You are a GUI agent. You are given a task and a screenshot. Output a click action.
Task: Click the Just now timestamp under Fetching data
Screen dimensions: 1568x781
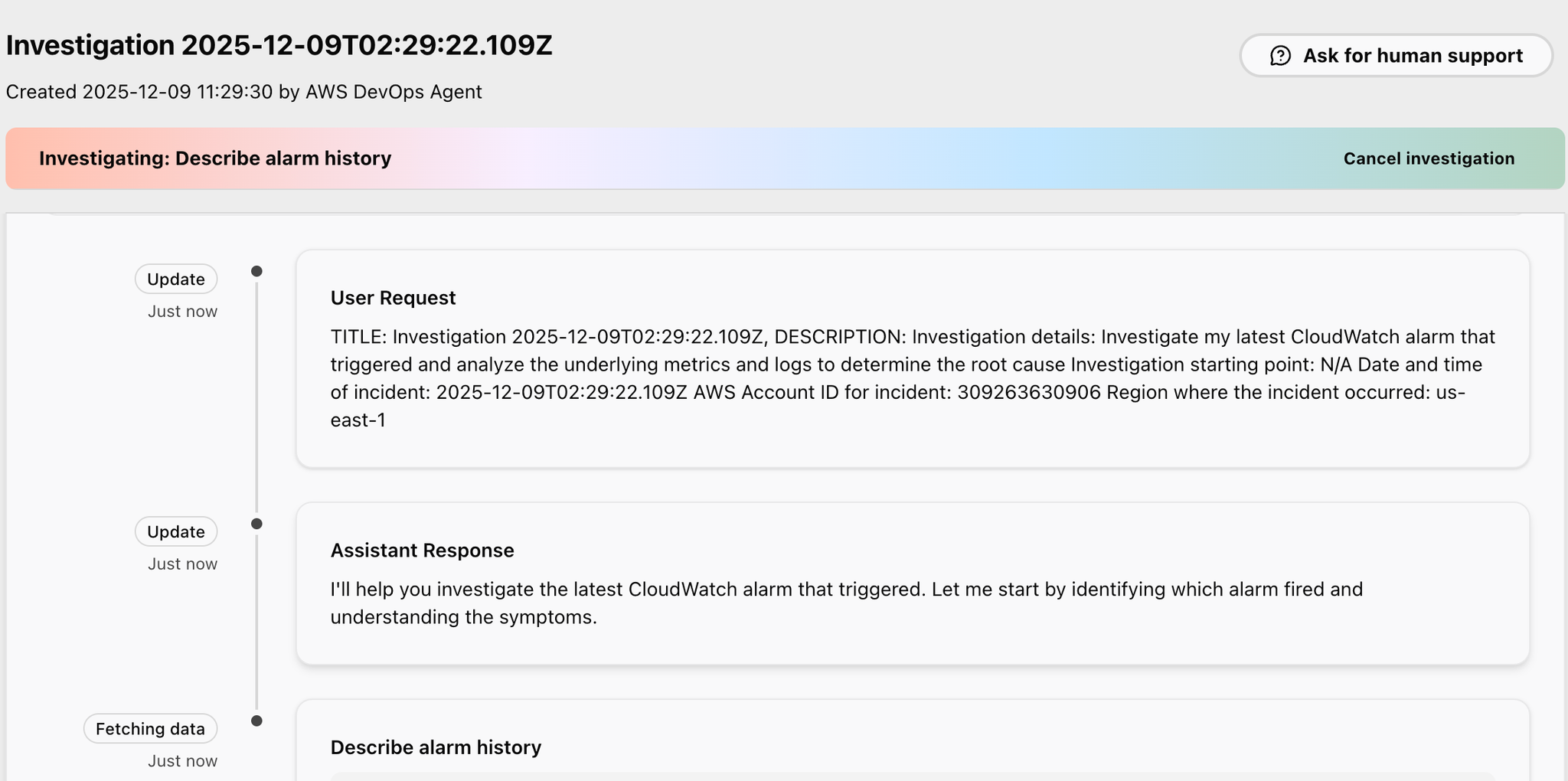(182, 761)
